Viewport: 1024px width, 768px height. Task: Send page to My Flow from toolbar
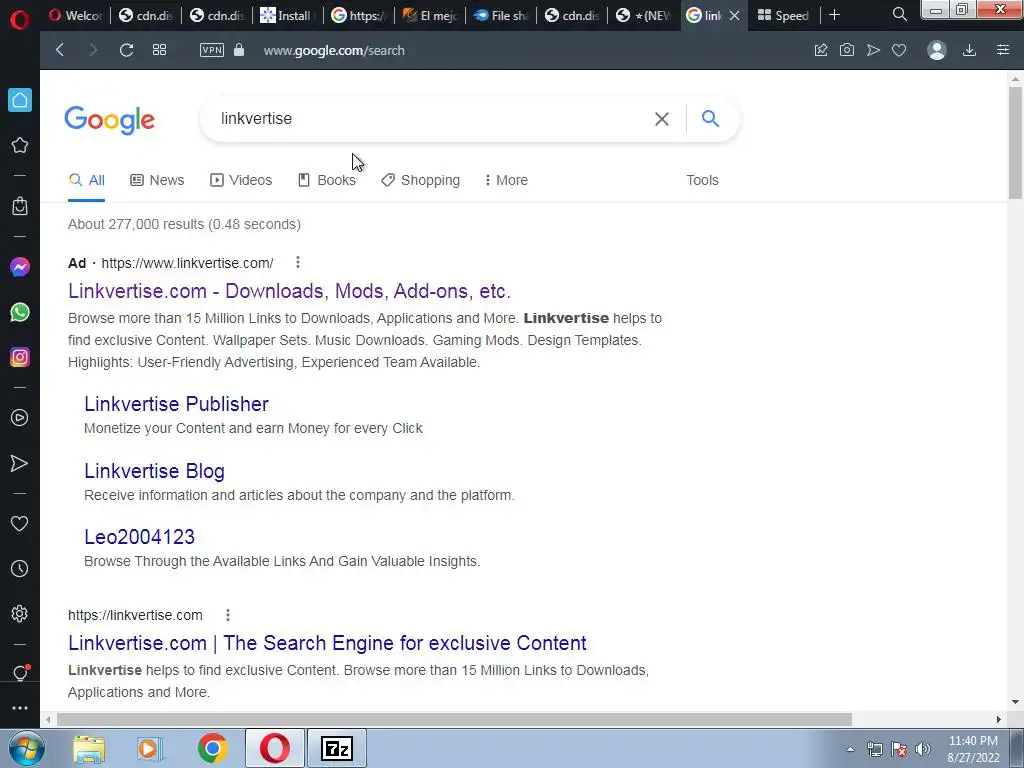point(873,50)
